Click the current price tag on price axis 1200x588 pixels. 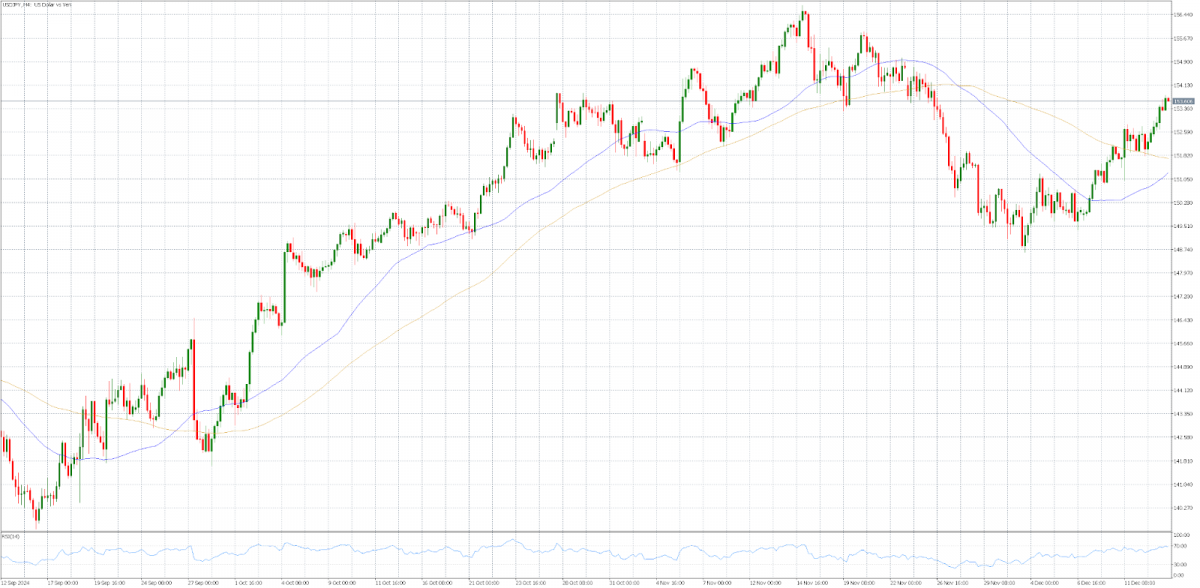pyautogui.click(x=1183, y=101)
